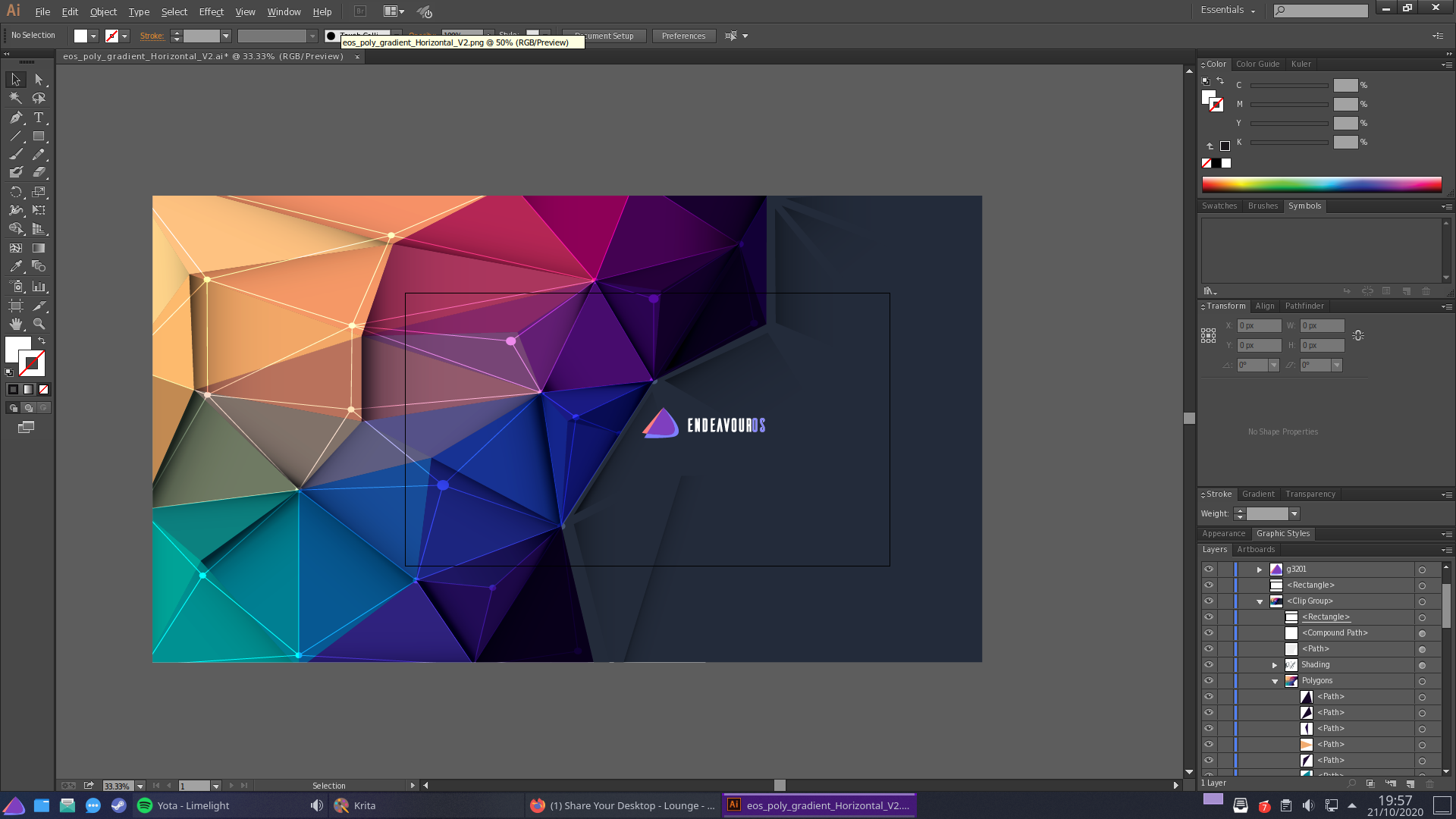Select the Direct Selection tool
The image size is (1456, 819).
[39, 80]
